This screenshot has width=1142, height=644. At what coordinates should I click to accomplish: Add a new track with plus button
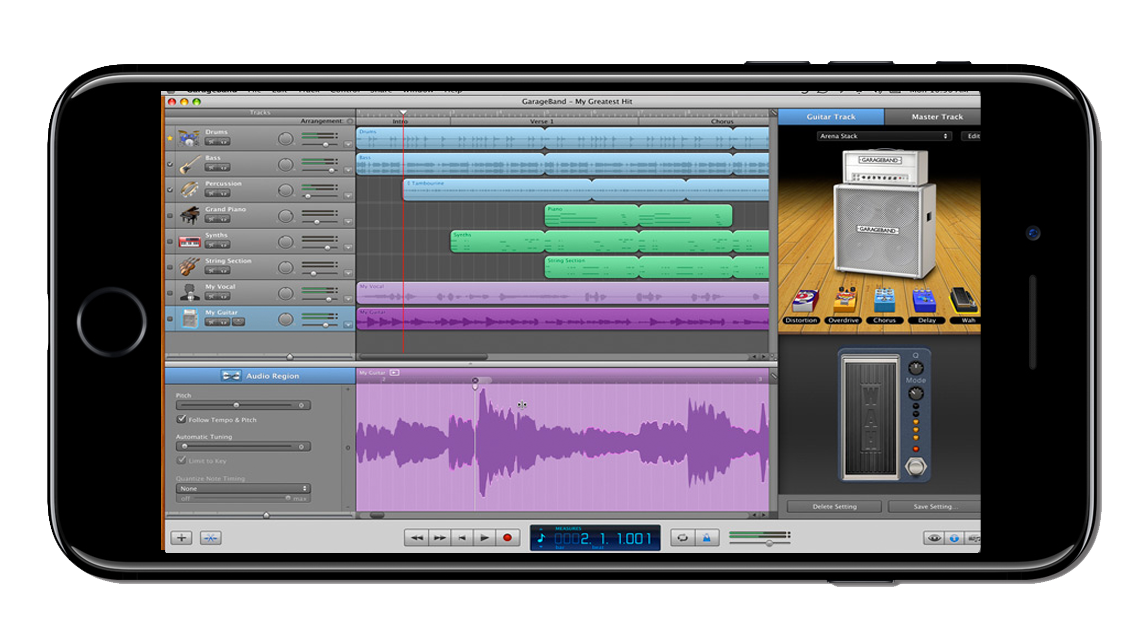coord(181,538)
